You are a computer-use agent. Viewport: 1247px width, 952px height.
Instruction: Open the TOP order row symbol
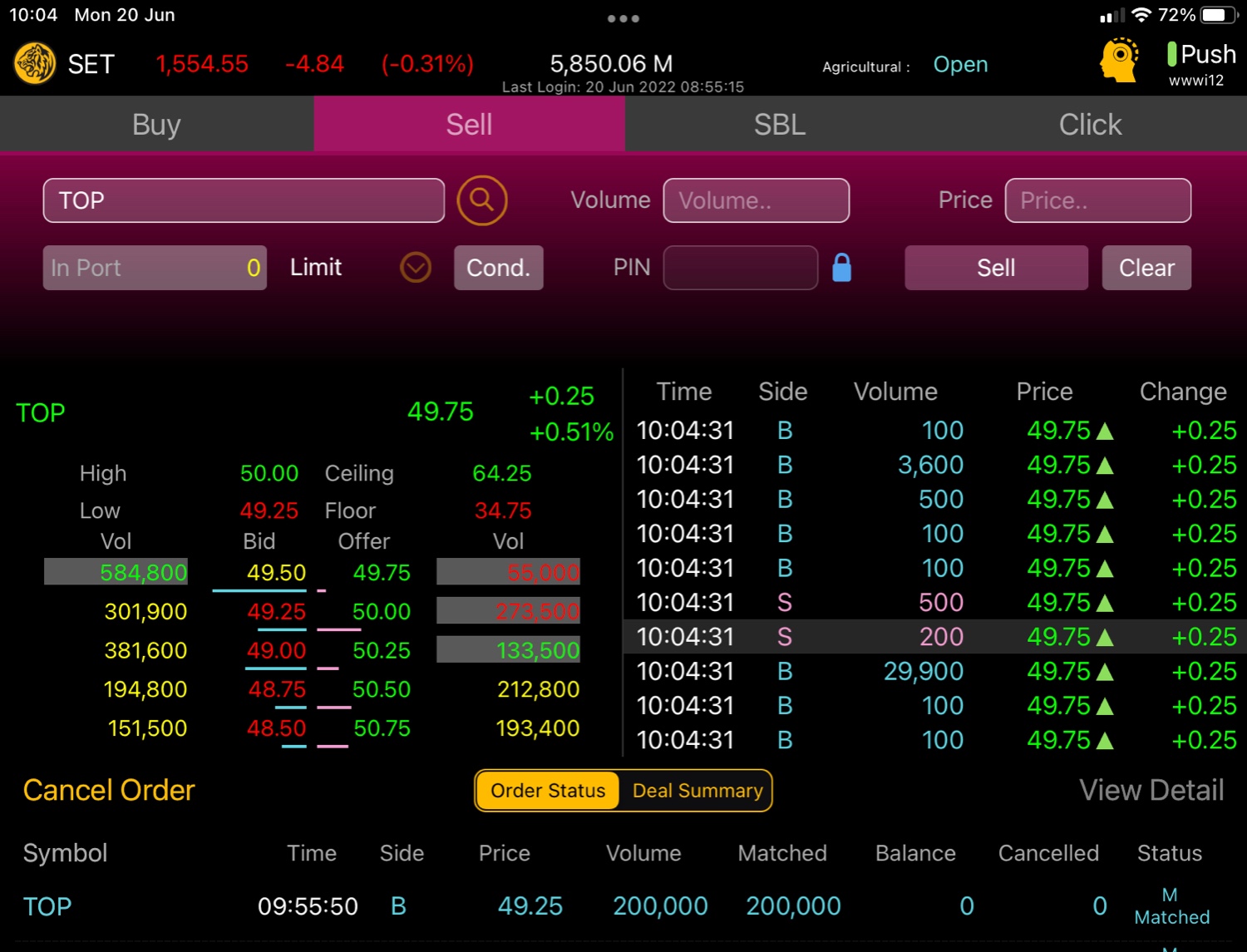(x=47, y=906)
